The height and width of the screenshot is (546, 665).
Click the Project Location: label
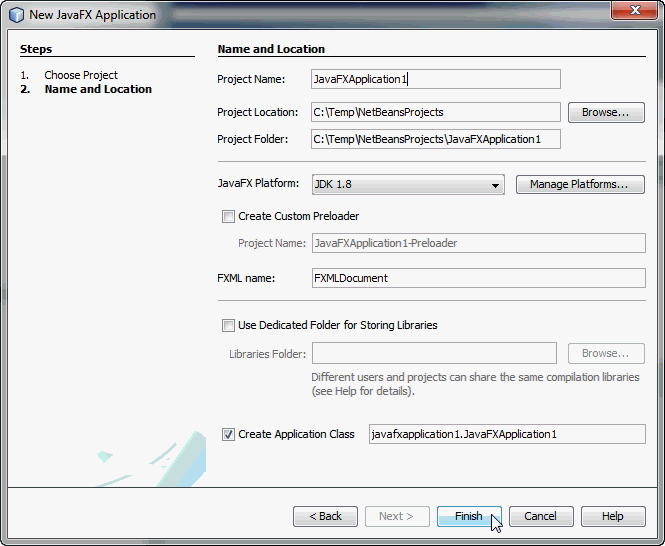(257, 112)
